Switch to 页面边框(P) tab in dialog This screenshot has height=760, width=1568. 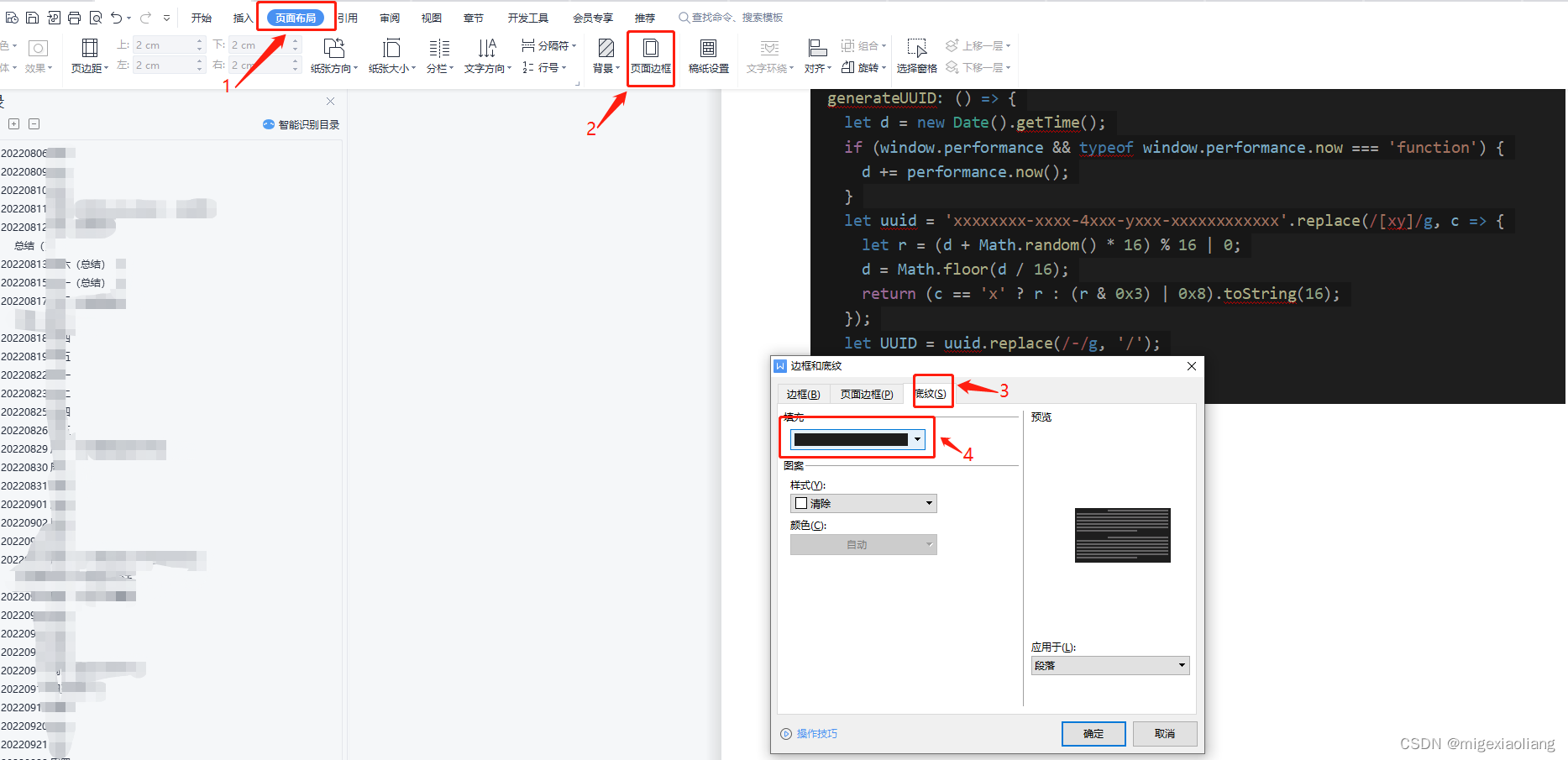coord(867,394)
